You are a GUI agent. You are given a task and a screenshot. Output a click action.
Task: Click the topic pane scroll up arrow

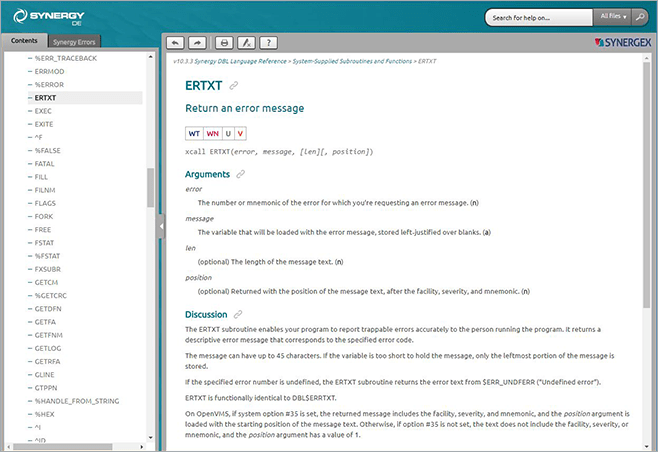click(x=647, y=57)
